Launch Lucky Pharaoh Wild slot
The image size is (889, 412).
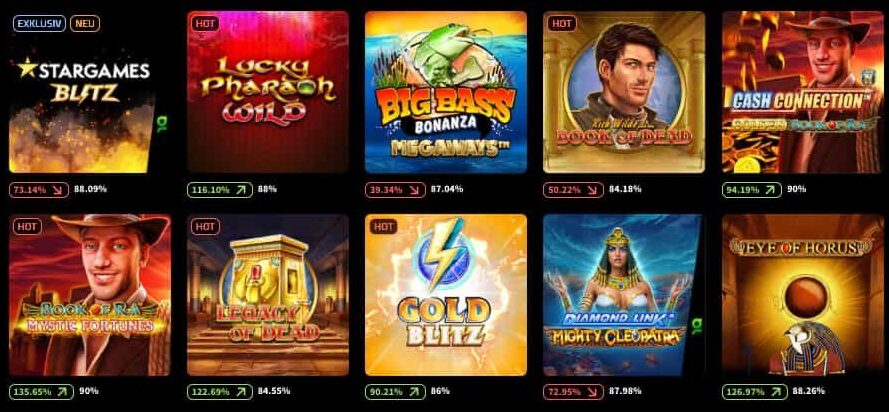tap(268, 92)
